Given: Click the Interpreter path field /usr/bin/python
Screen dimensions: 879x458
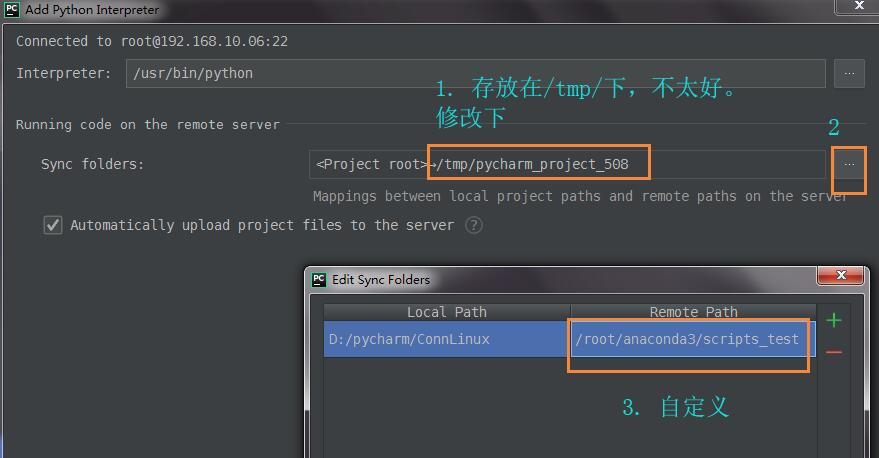Looking at the screenshot, I should 475,73.
